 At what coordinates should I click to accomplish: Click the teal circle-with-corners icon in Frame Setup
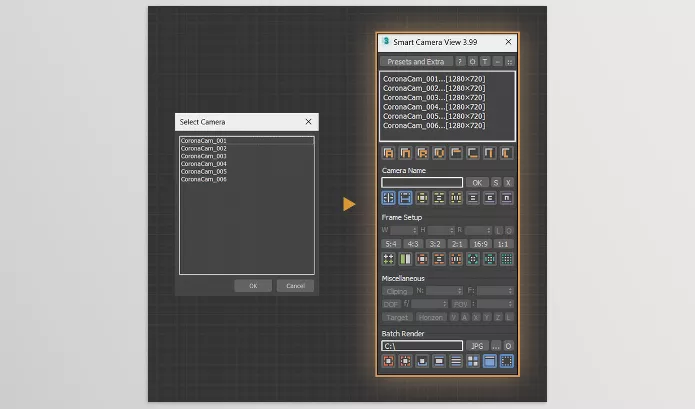tap(472, 259)
